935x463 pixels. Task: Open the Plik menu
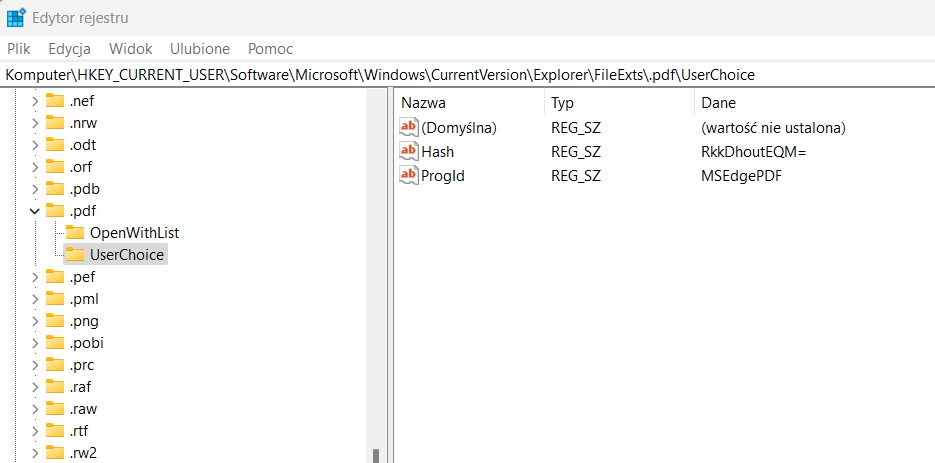coord(18,48)
